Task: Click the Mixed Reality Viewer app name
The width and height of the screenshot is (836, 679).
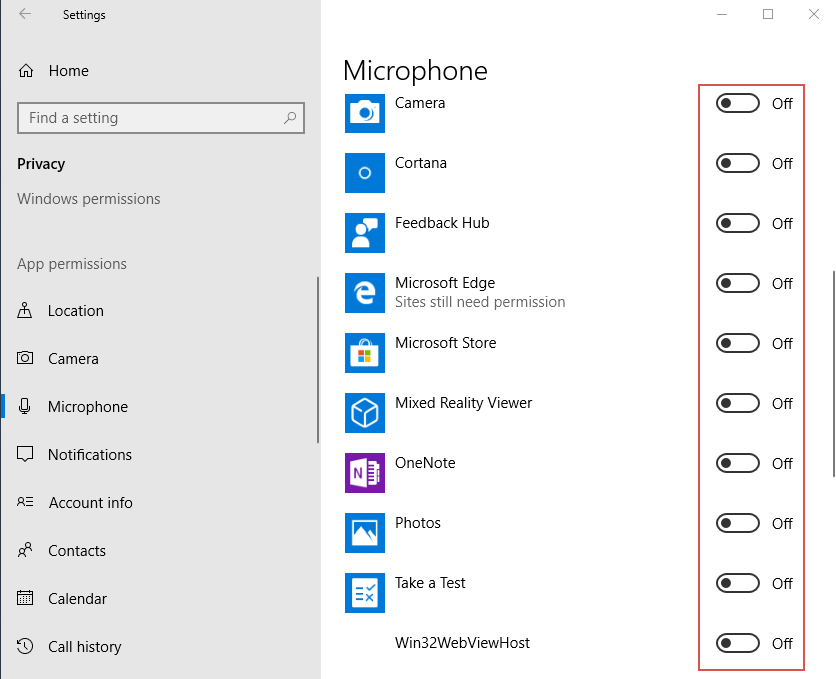Action: pyautogui.click(x=463, y=403)
